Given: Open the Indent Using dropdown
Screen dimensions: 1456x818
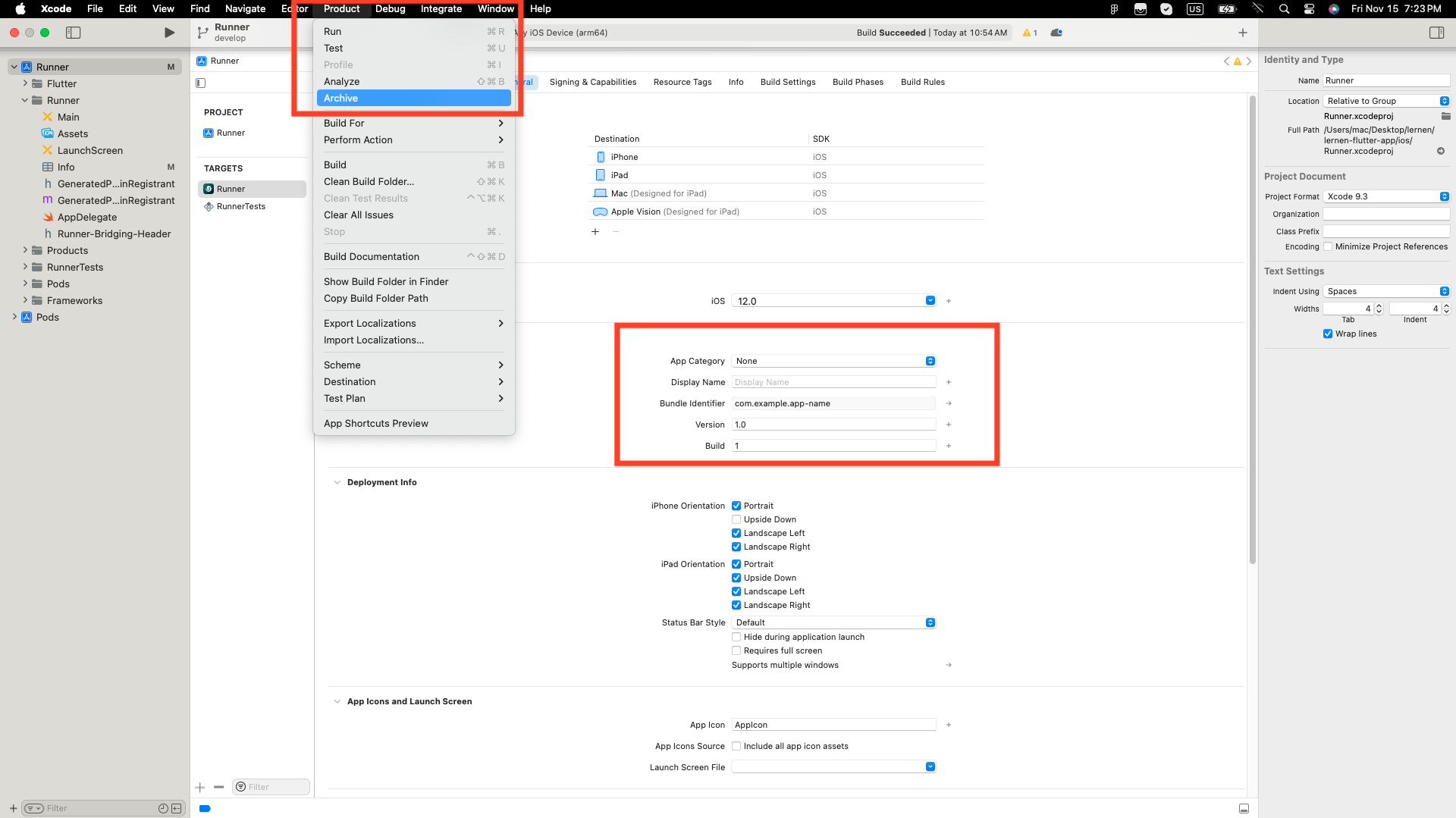Looking at the screenshot, I should pos(1386,291).
